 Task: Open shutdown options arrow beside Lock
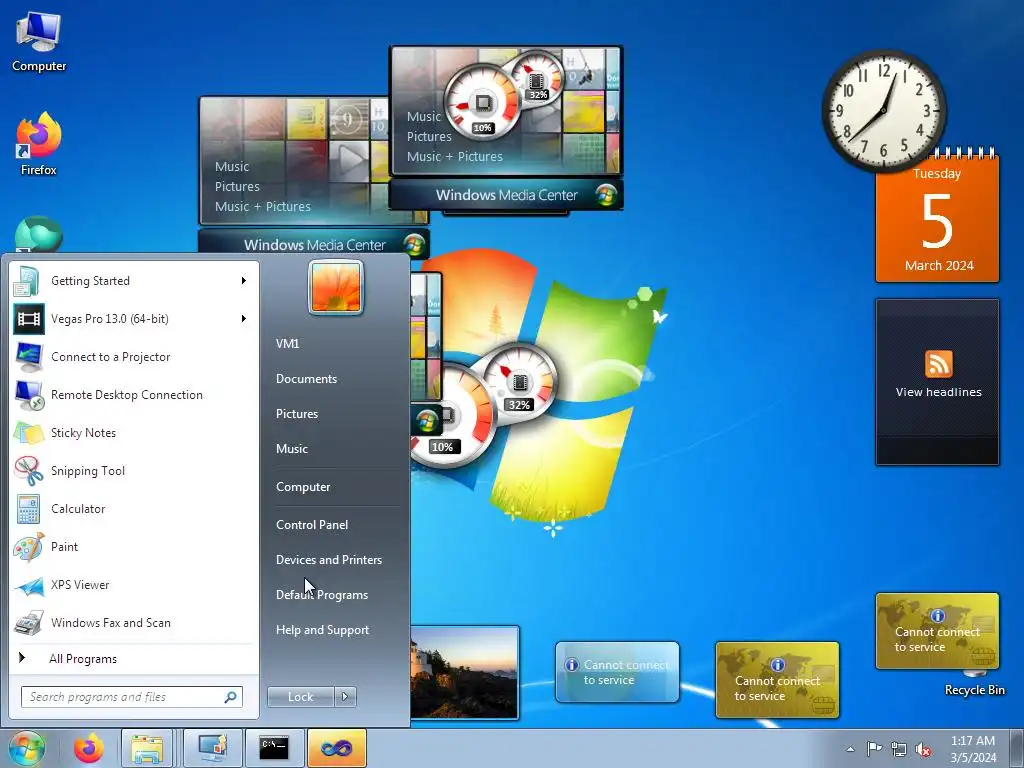coord(345,697)
